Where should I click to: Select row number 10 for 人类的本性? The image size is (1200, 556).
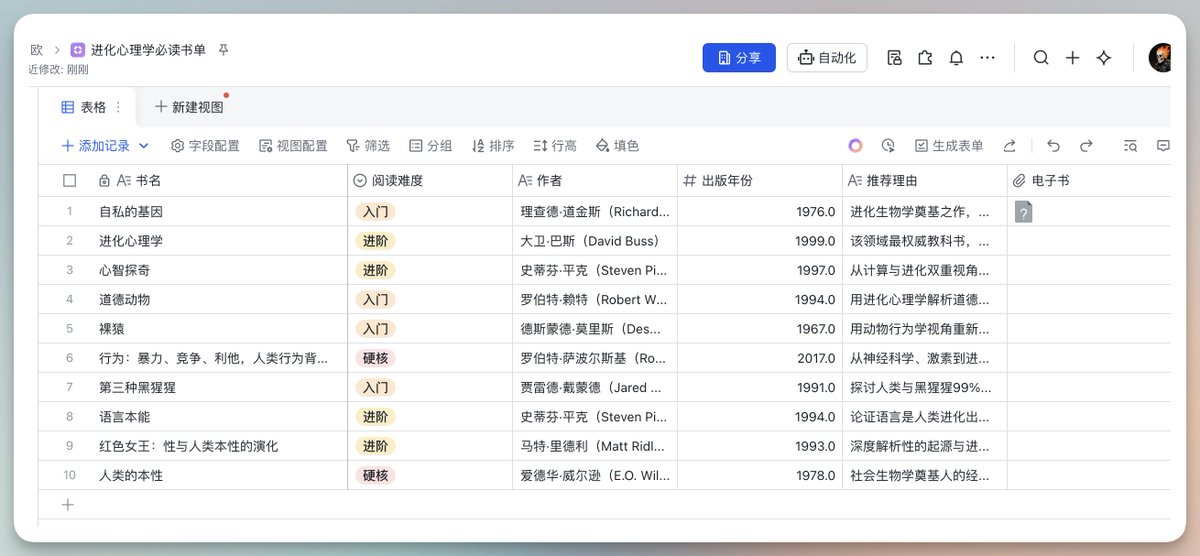click(x=69, y=475)
